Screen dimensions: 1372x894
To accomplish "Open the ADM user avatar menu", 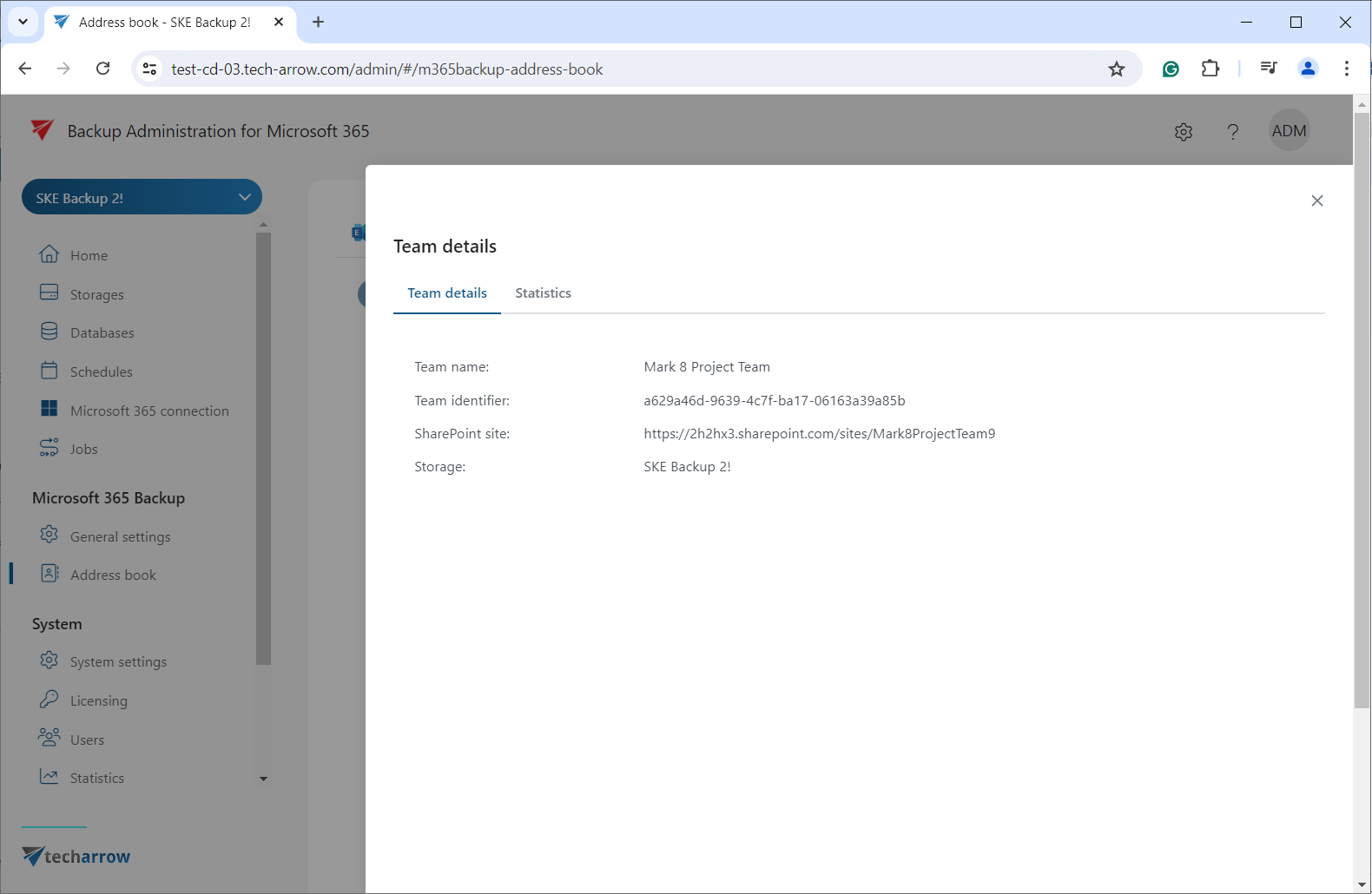I will 1289,131.
